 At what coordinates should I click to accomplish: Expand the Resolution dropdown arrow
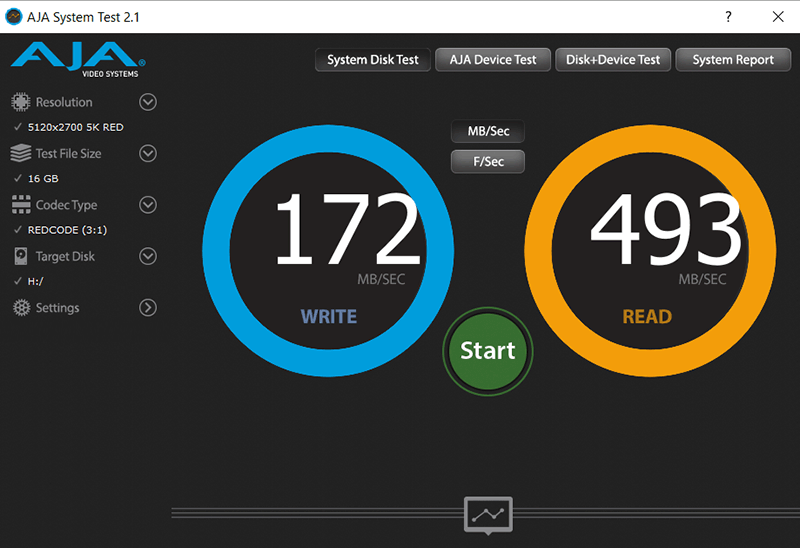pyautogui.click(x=148, y=102)
